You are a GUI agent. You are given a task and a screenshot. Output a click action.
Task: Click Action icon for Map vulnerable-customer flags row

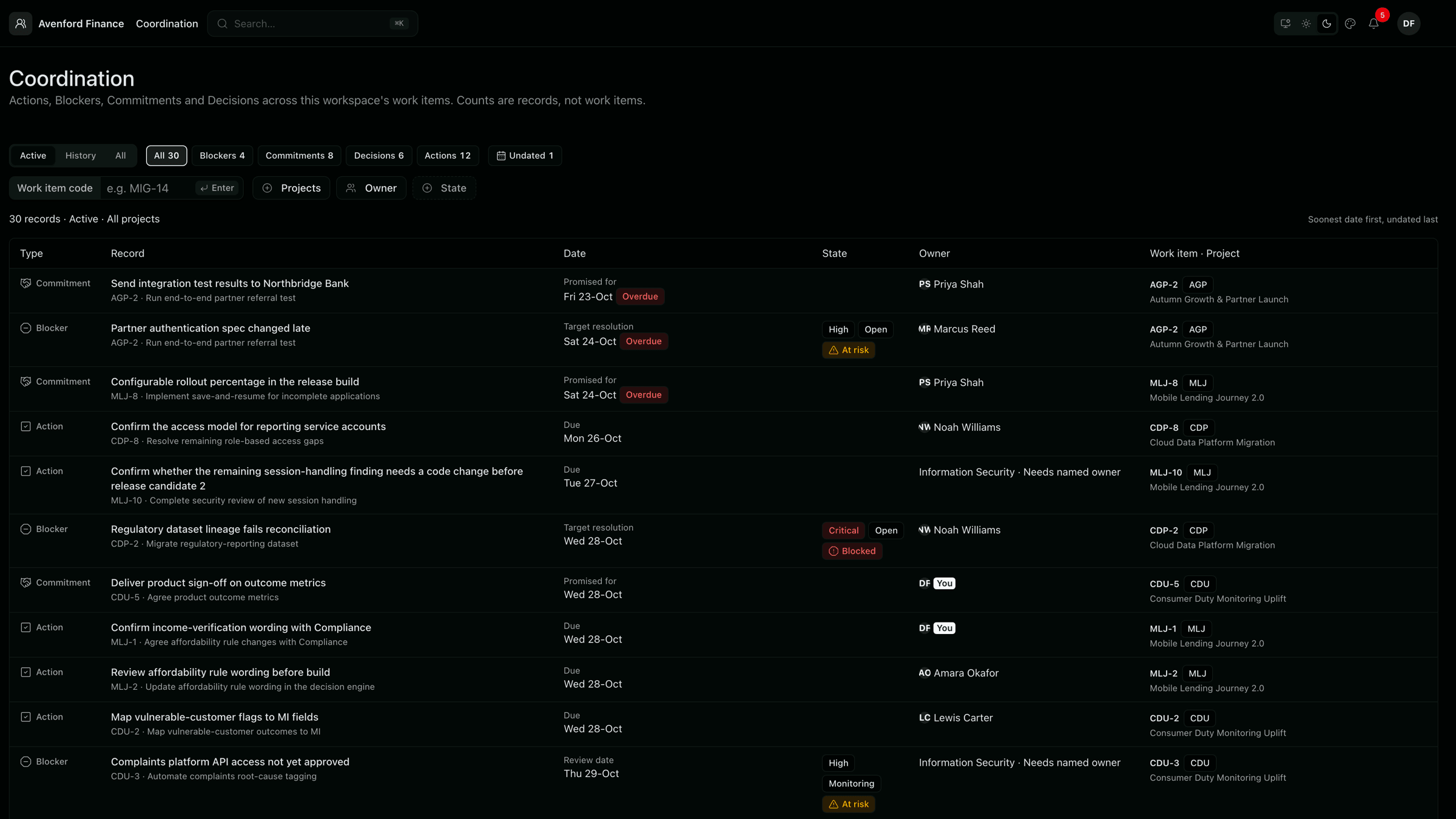25,717
